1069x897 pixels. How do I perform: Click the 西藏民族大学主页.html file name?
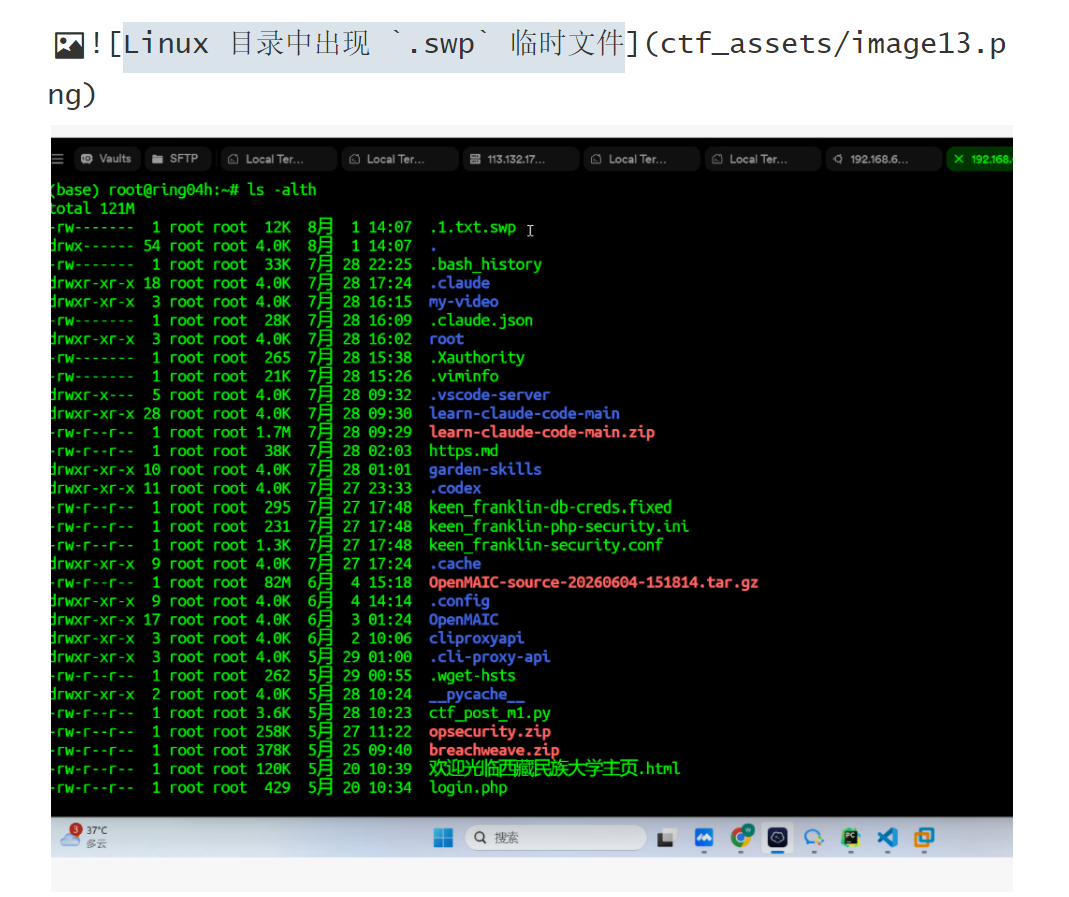(x=554, y=769)
